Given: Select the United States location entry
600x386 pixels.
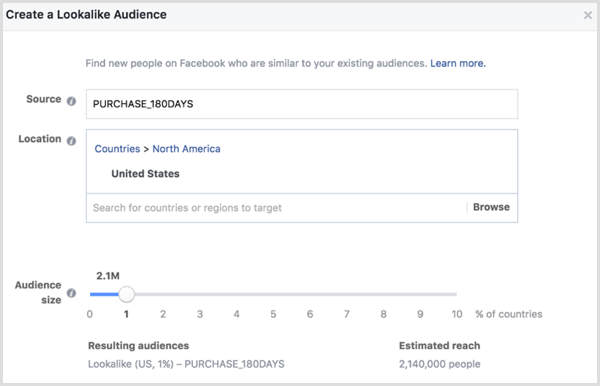Looking at the screenshot, I should 145,174.
